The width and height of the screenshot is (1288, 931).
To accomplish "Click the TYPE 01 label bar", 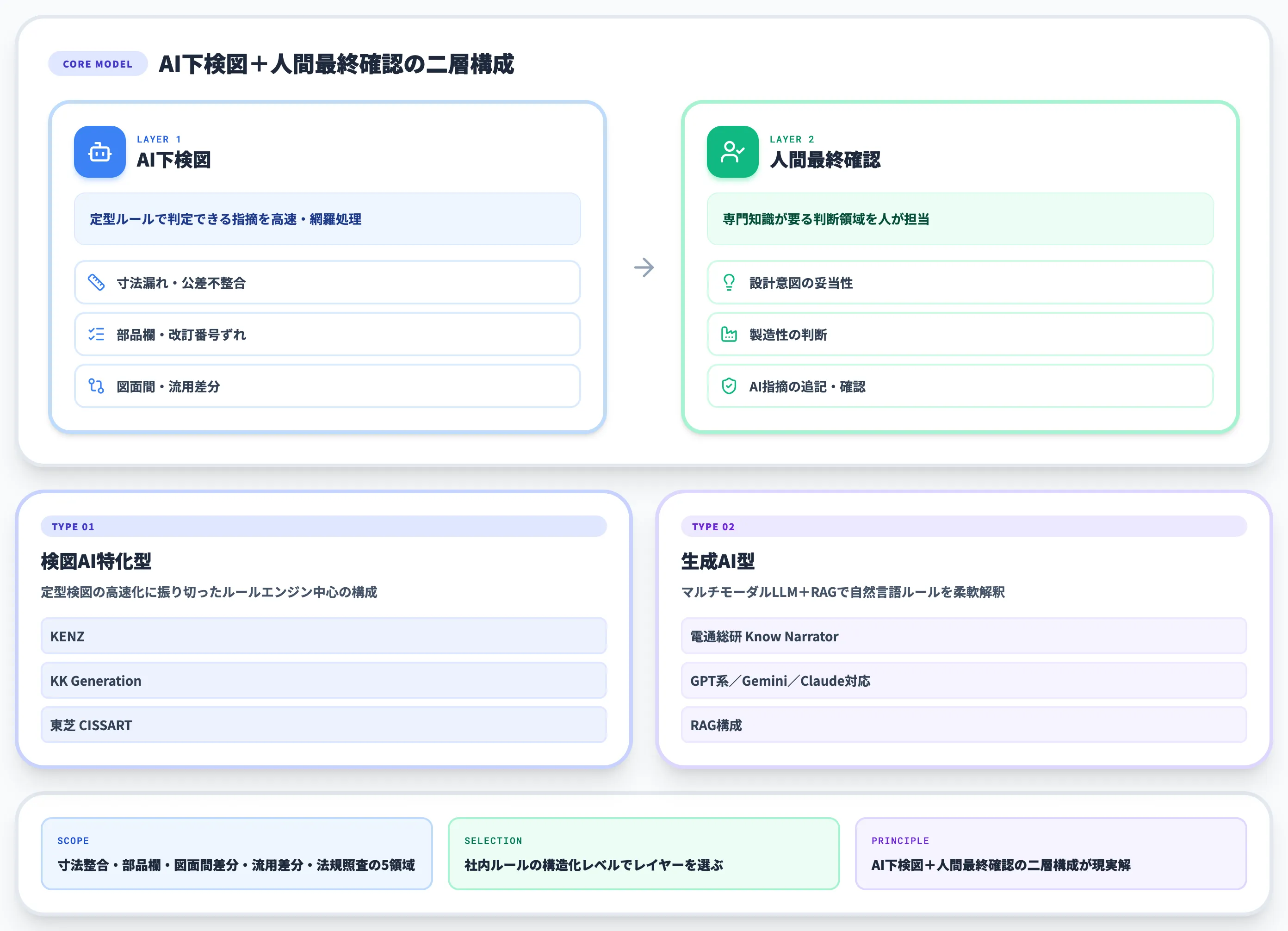I will coord(324,526).
